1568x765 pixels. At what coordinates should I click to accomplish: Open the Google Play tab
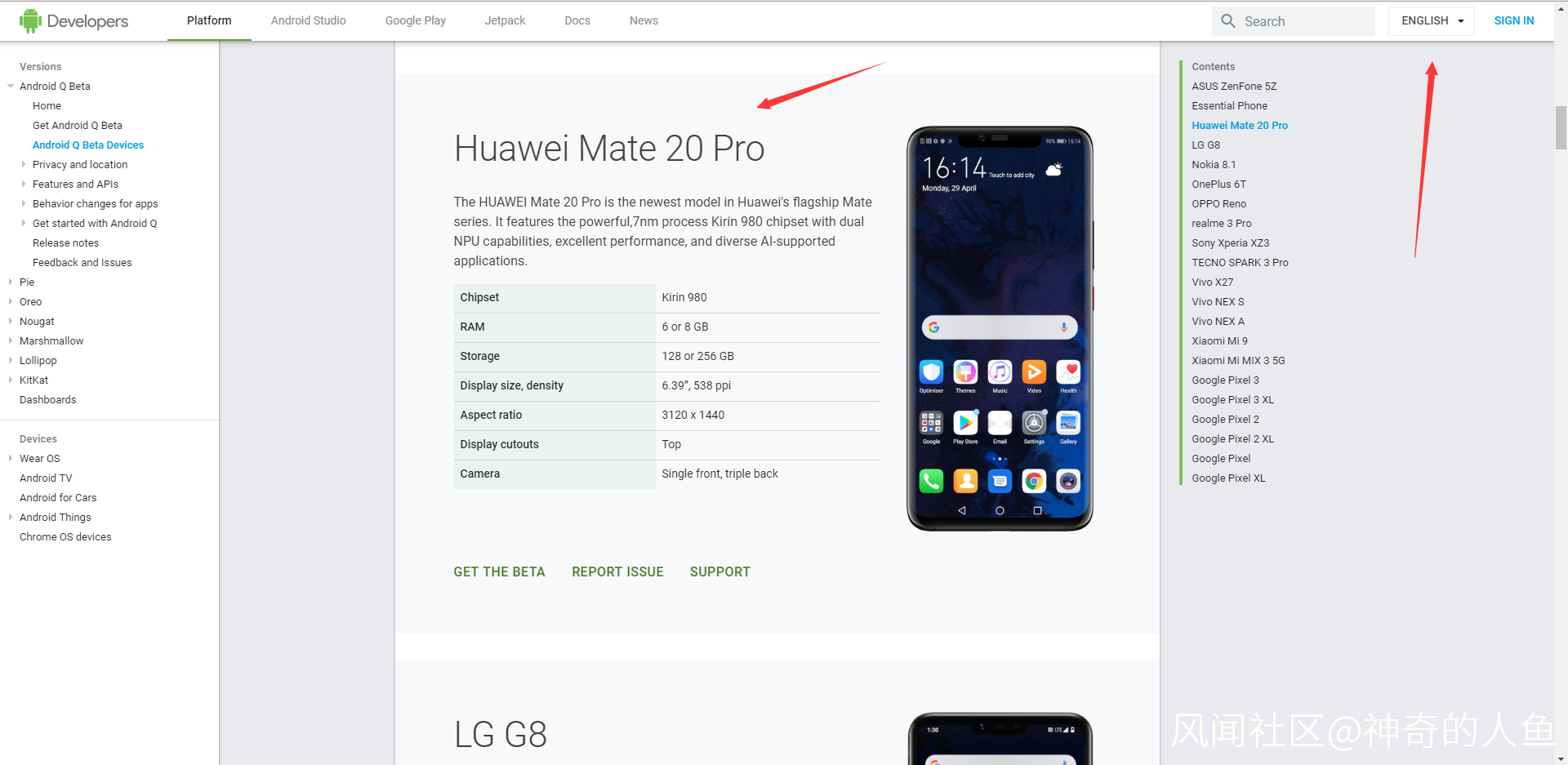415,20
